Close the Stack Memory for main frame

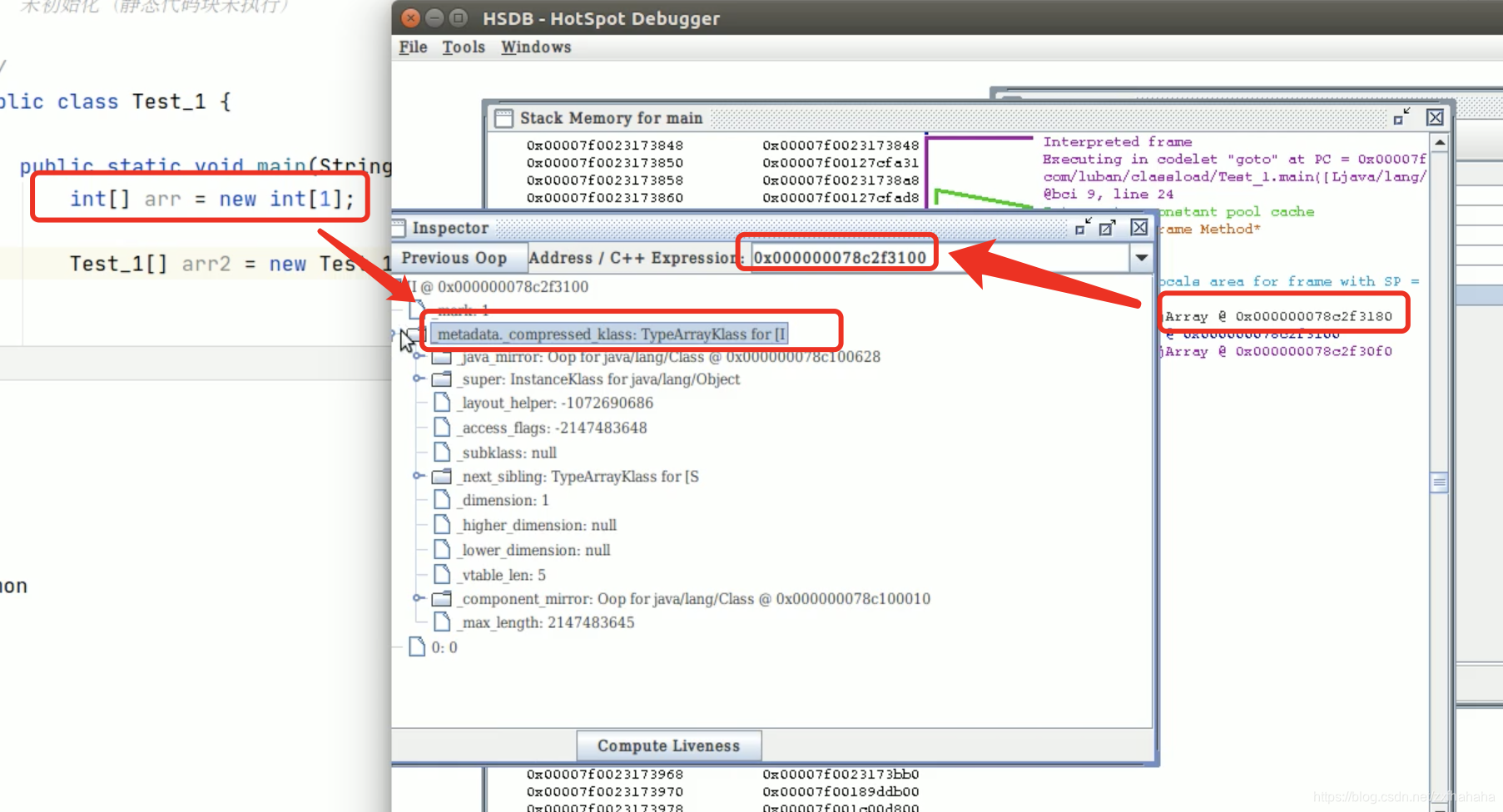tap(1435, 117)
